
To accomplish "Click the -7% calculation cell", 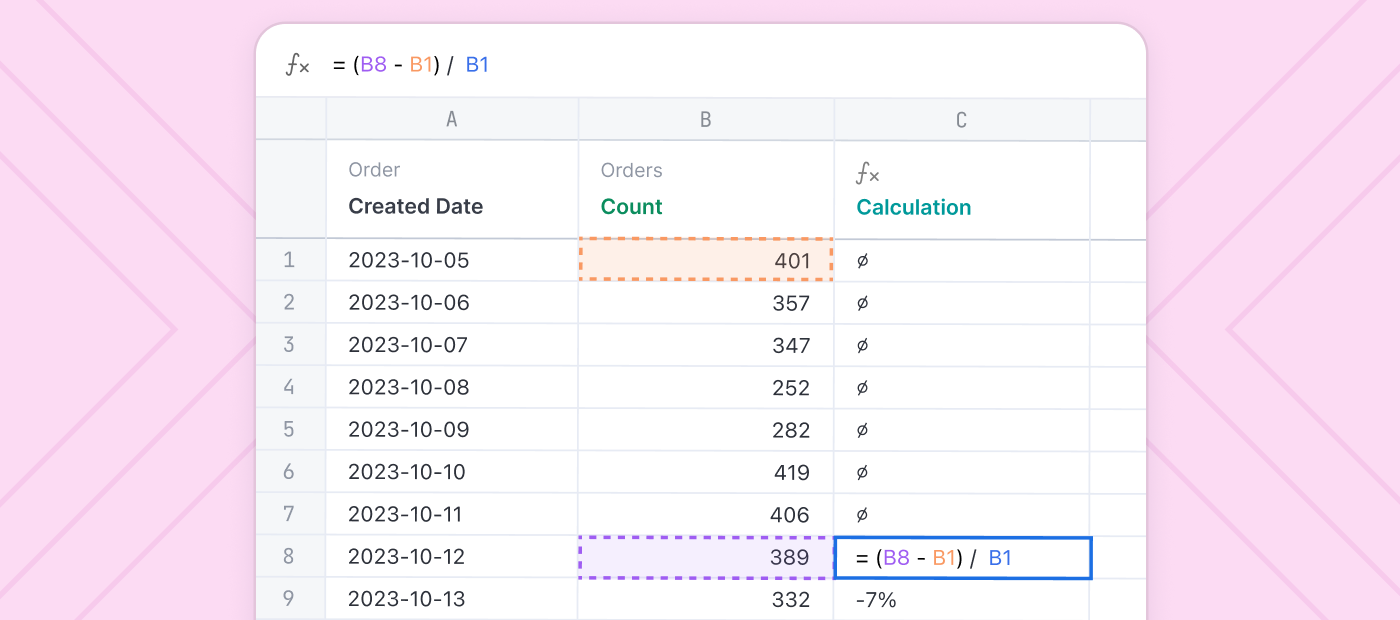I will [876, 600].
